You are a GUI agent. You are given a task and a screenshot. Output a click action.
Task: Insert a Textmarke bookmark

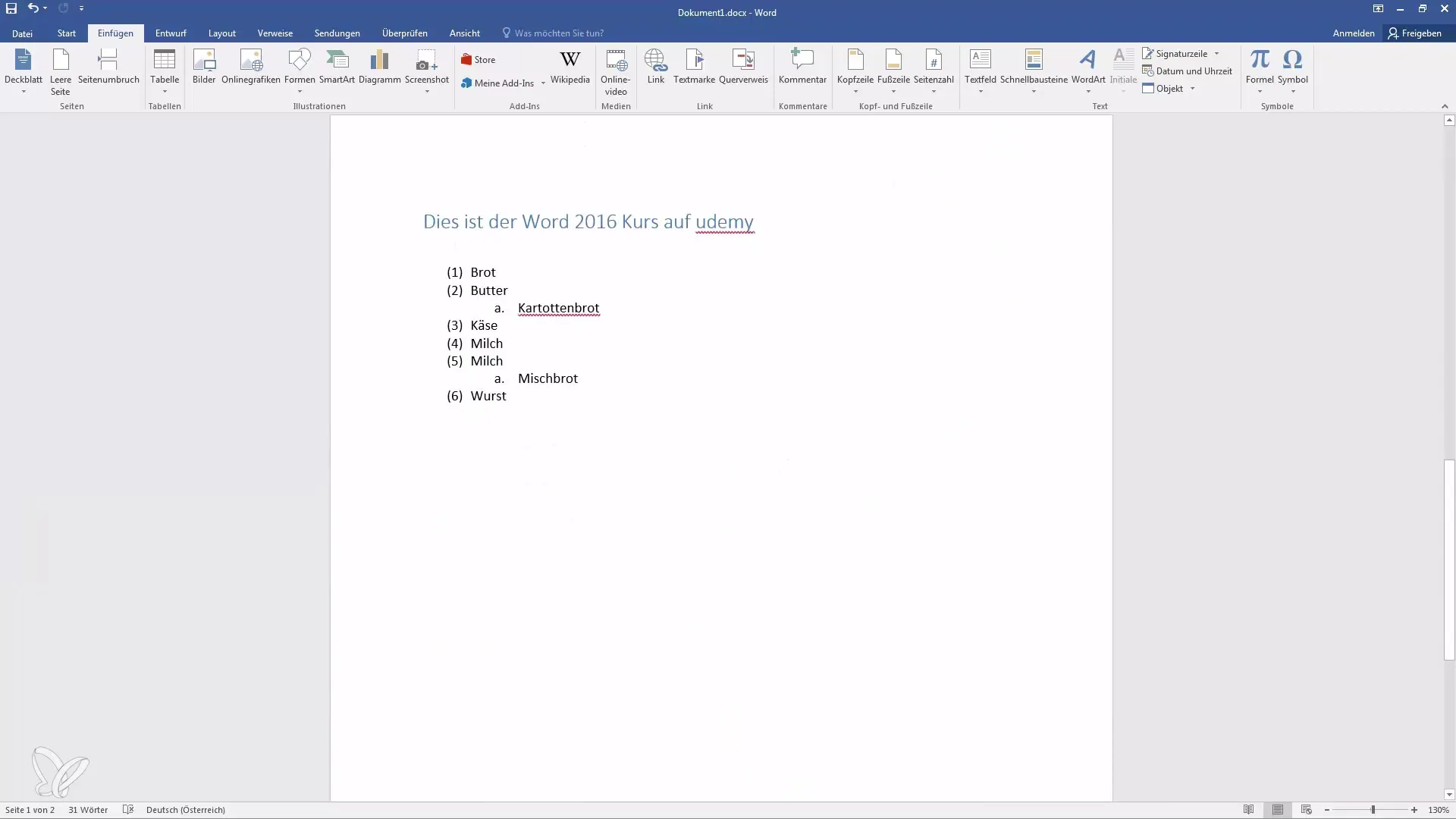[x=694, y=67]
